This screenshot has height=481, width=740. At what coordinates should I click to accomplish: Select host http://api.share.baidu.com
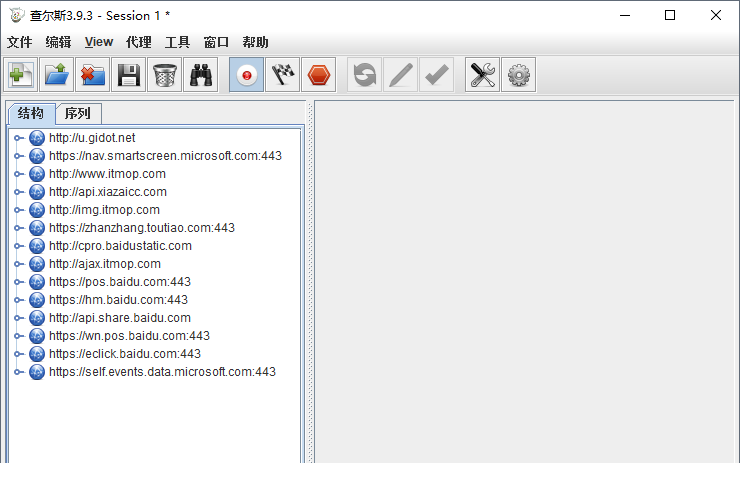tap(120, 318)
